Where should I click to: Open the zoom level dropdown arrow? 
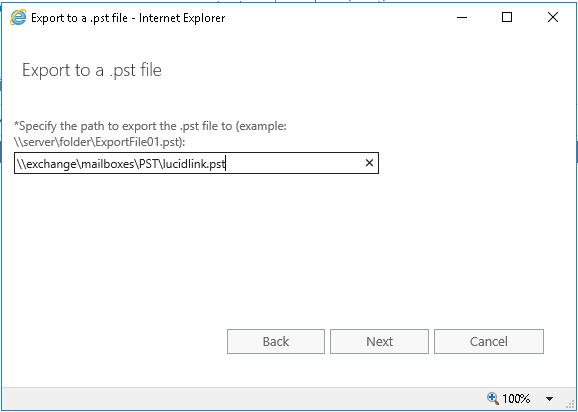pos(549,399)
